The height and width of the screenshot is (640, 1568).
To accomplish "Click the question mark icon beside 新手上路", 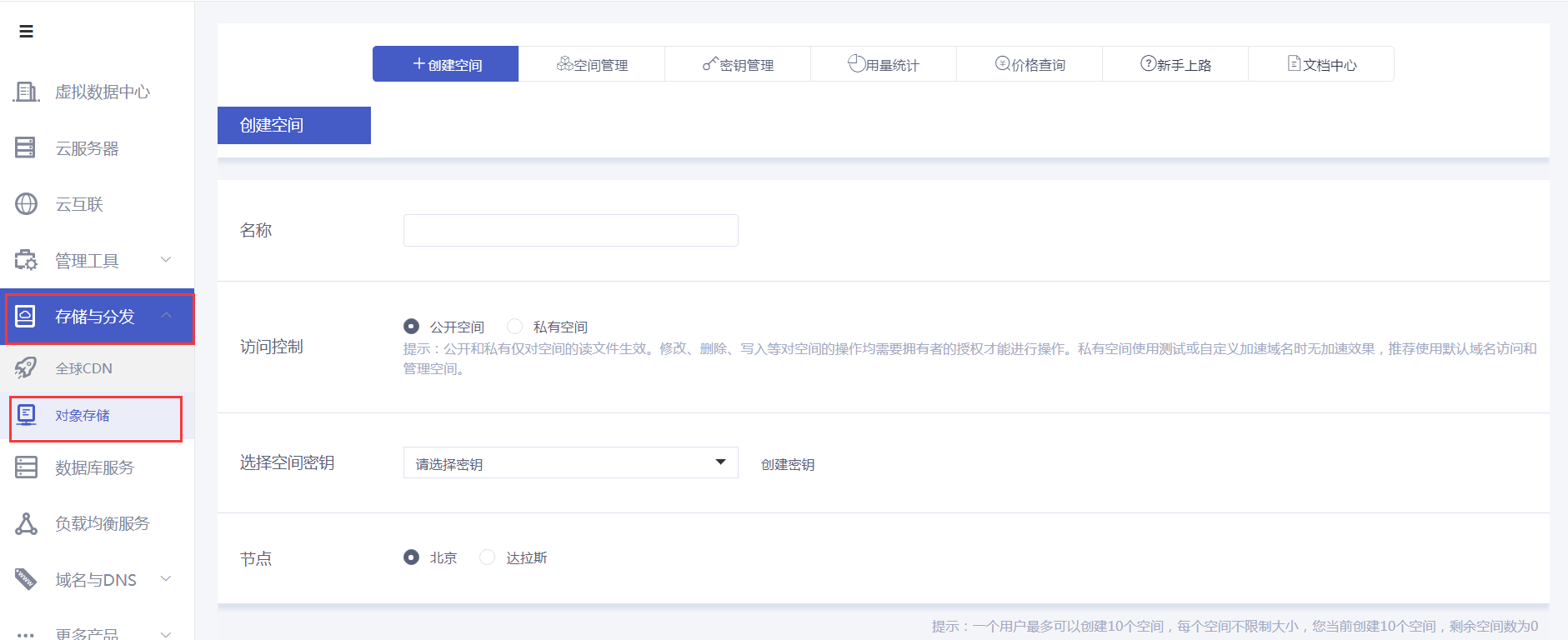I will [x=1149, y=63].
